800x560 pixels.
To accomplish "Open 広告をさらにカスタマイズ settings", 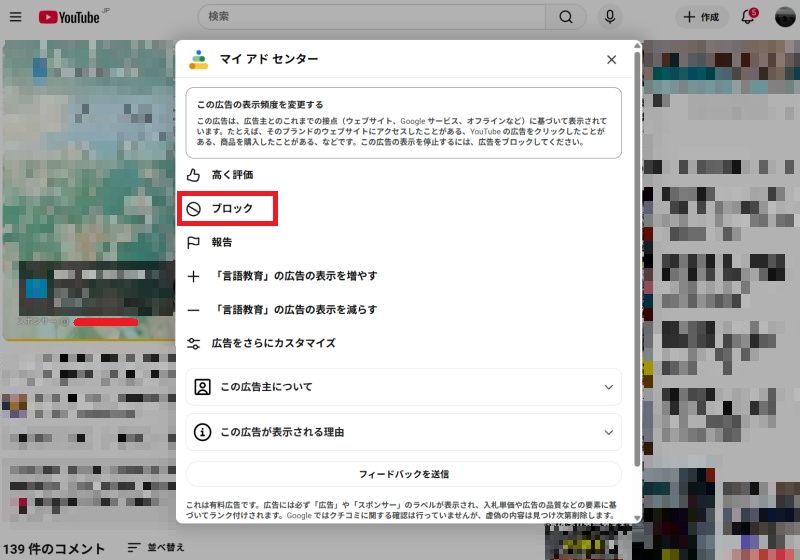I will coord(272,343).
